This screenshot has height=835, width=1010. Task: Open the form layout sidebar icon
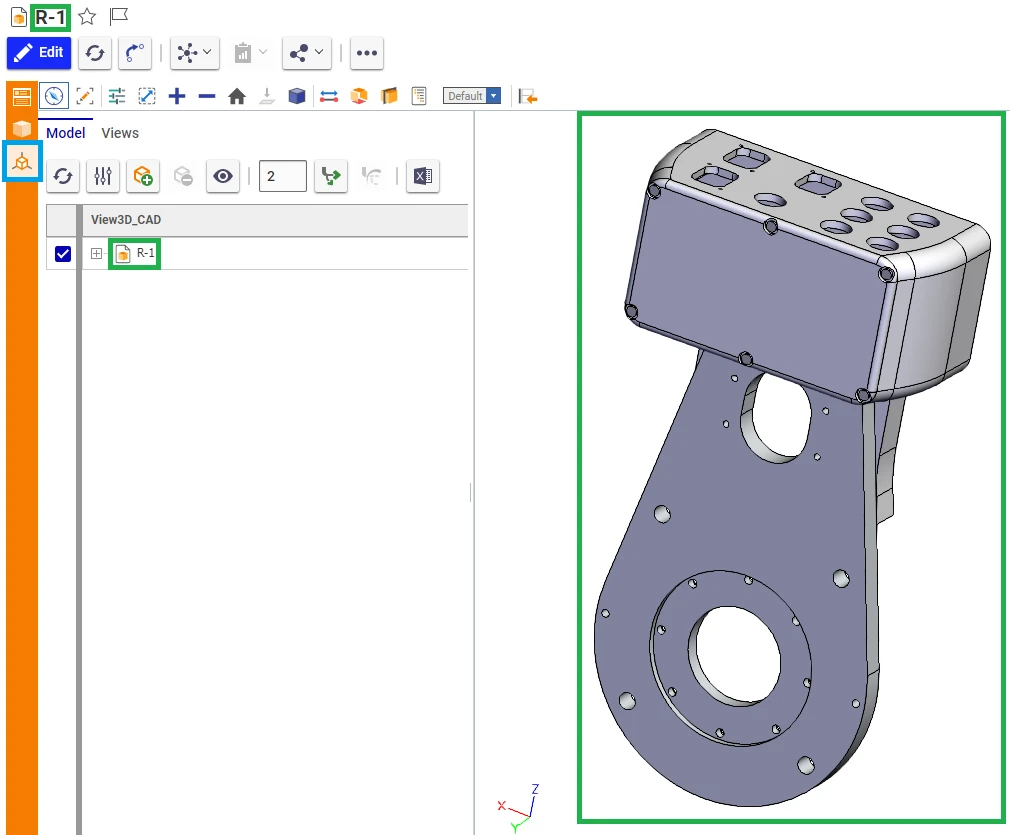pos(22,97)
